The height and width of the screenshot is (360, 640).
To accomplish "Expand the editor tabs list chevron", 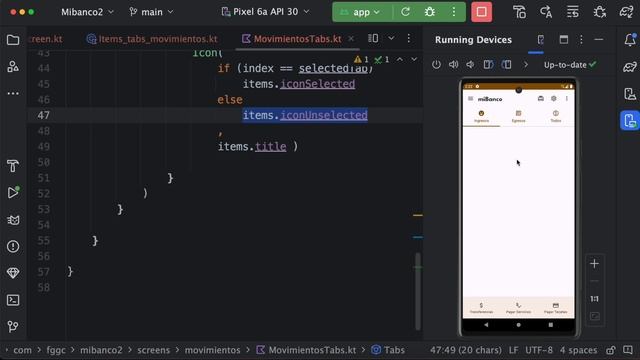I will [391, 38].
